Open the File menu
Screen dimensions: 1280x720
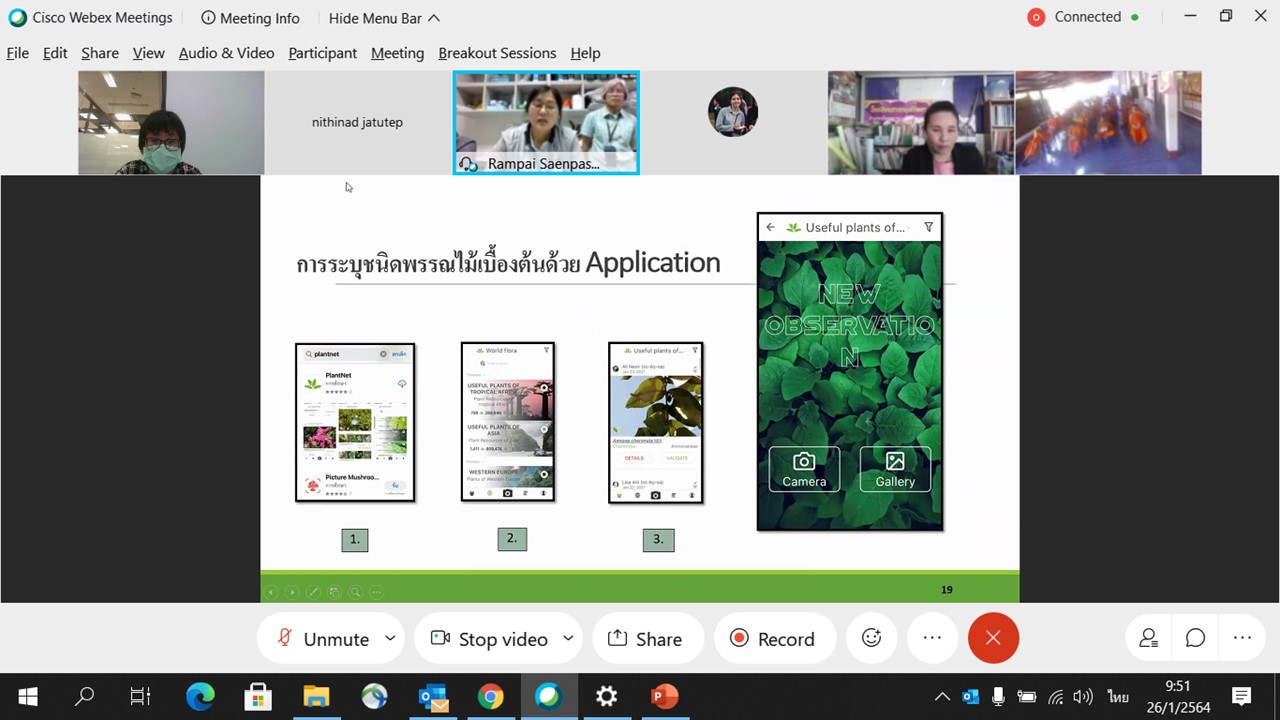point(18,53)
